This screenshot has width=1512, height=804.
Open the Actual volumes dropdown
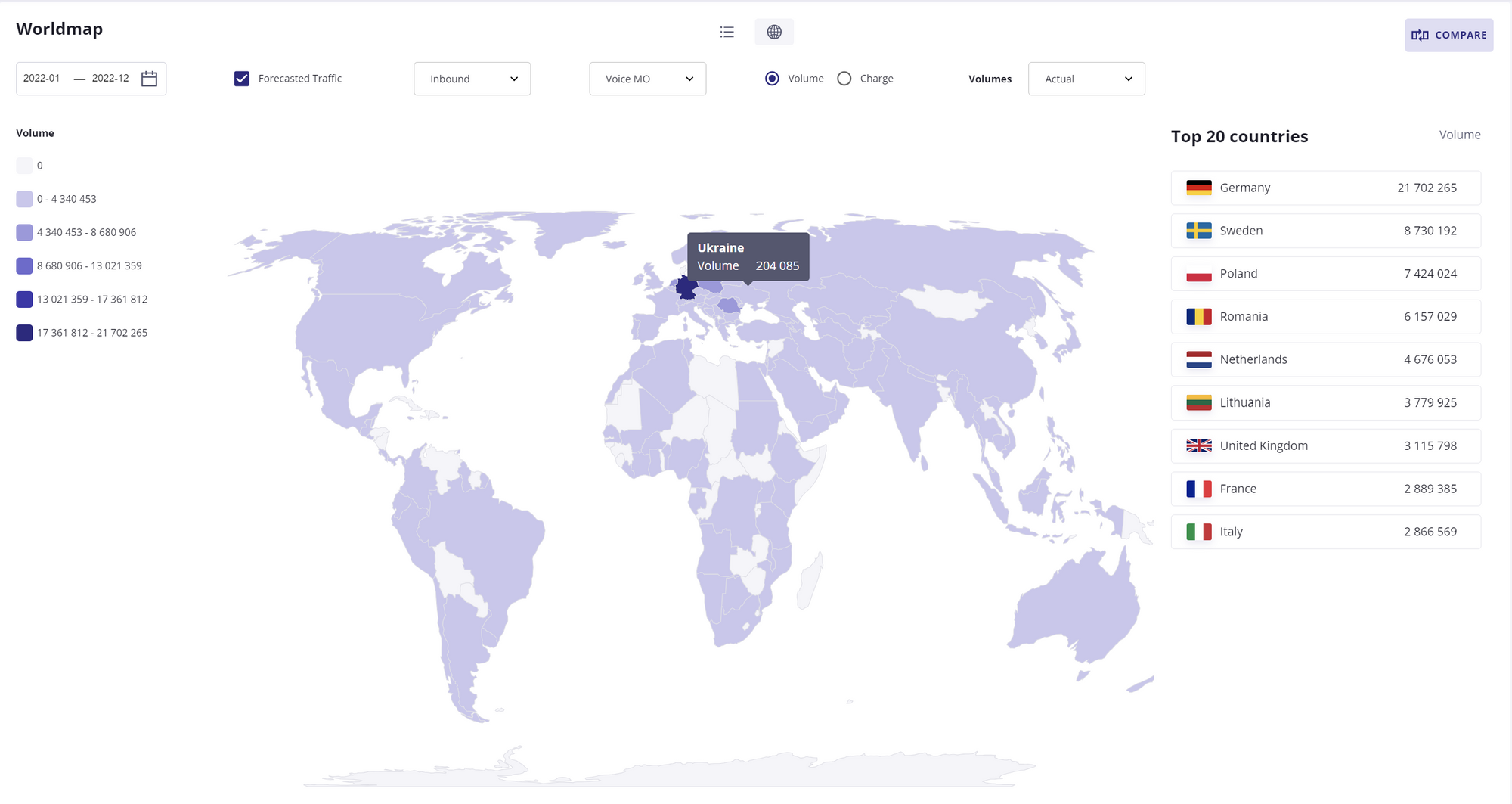[1086, 79]
